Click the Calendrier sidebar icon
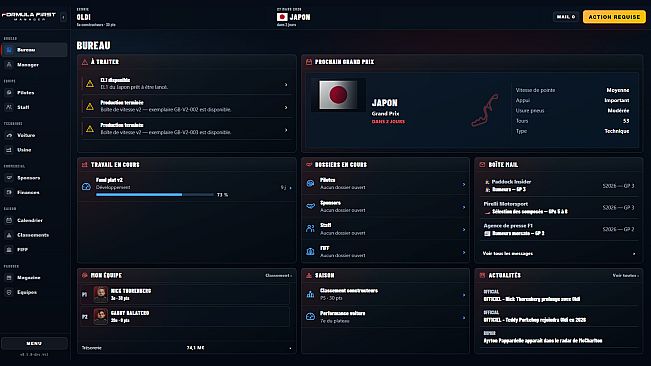Viewport: 651px width, 366px height. tap(9, 220)
